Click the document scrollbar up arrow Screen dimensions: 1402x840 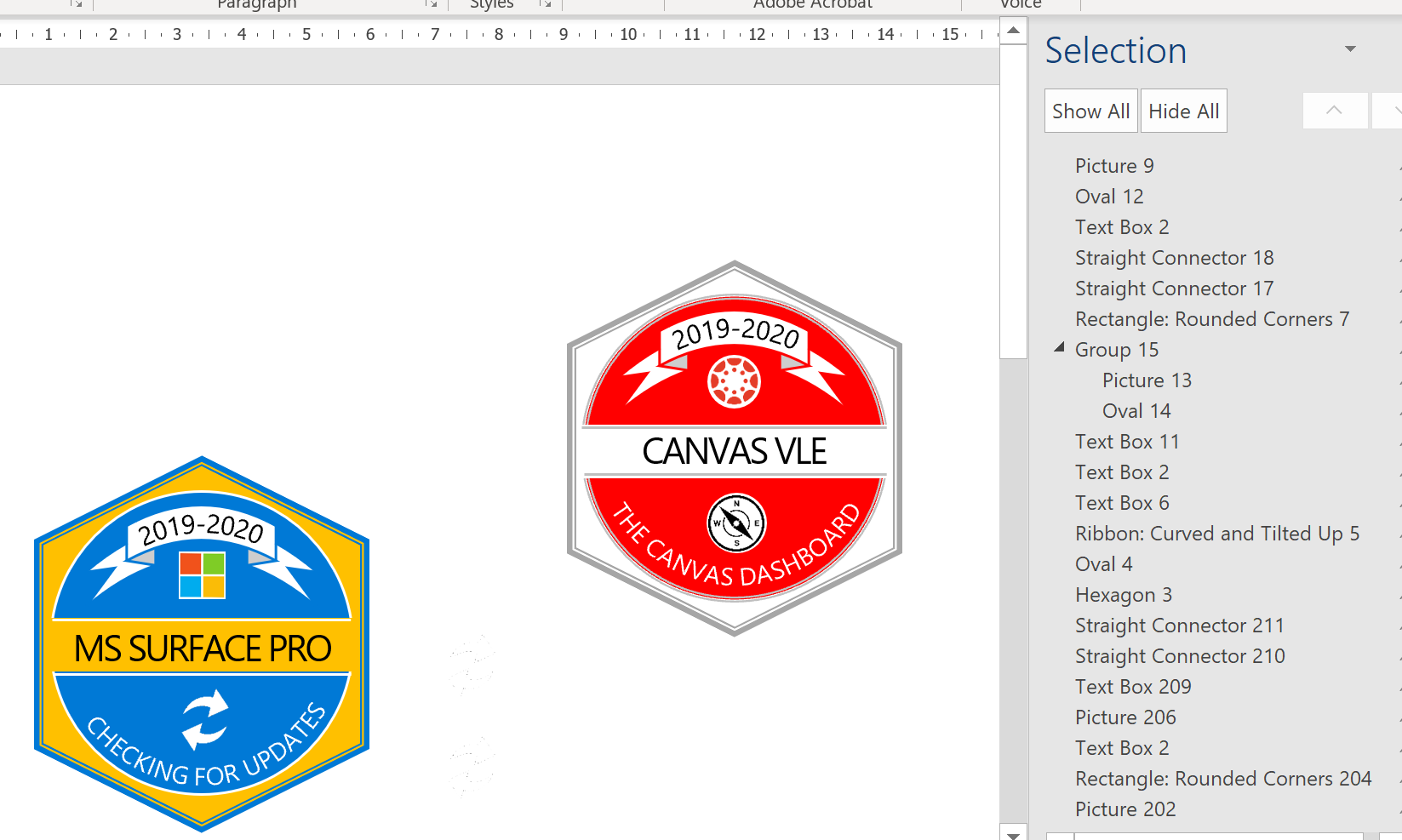pyautogui.click(x=1013, y=31)
